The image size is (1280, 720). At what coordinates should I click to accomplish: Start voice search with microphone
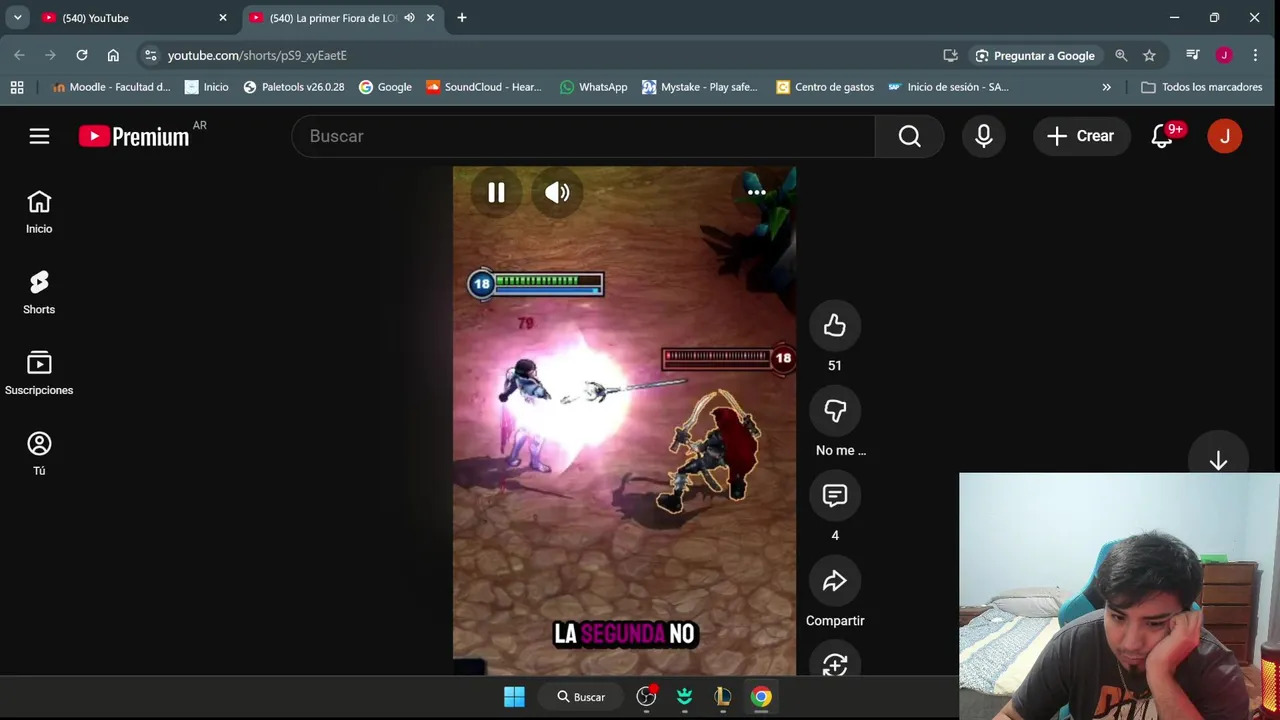(x=984, y=136)
